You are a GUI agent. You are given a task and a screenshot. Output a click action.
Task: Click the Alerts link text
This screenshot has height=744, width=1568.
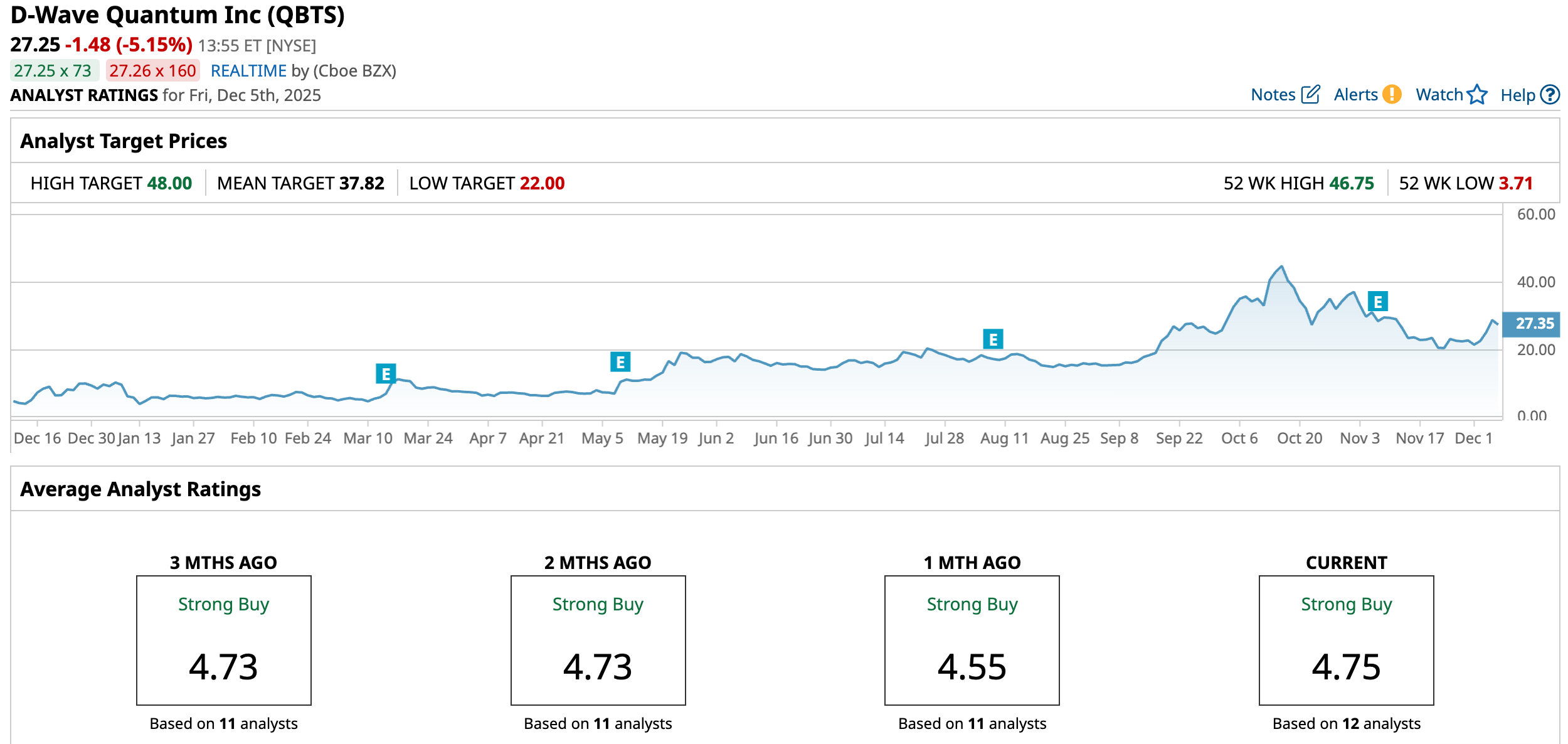(1355, 95)
